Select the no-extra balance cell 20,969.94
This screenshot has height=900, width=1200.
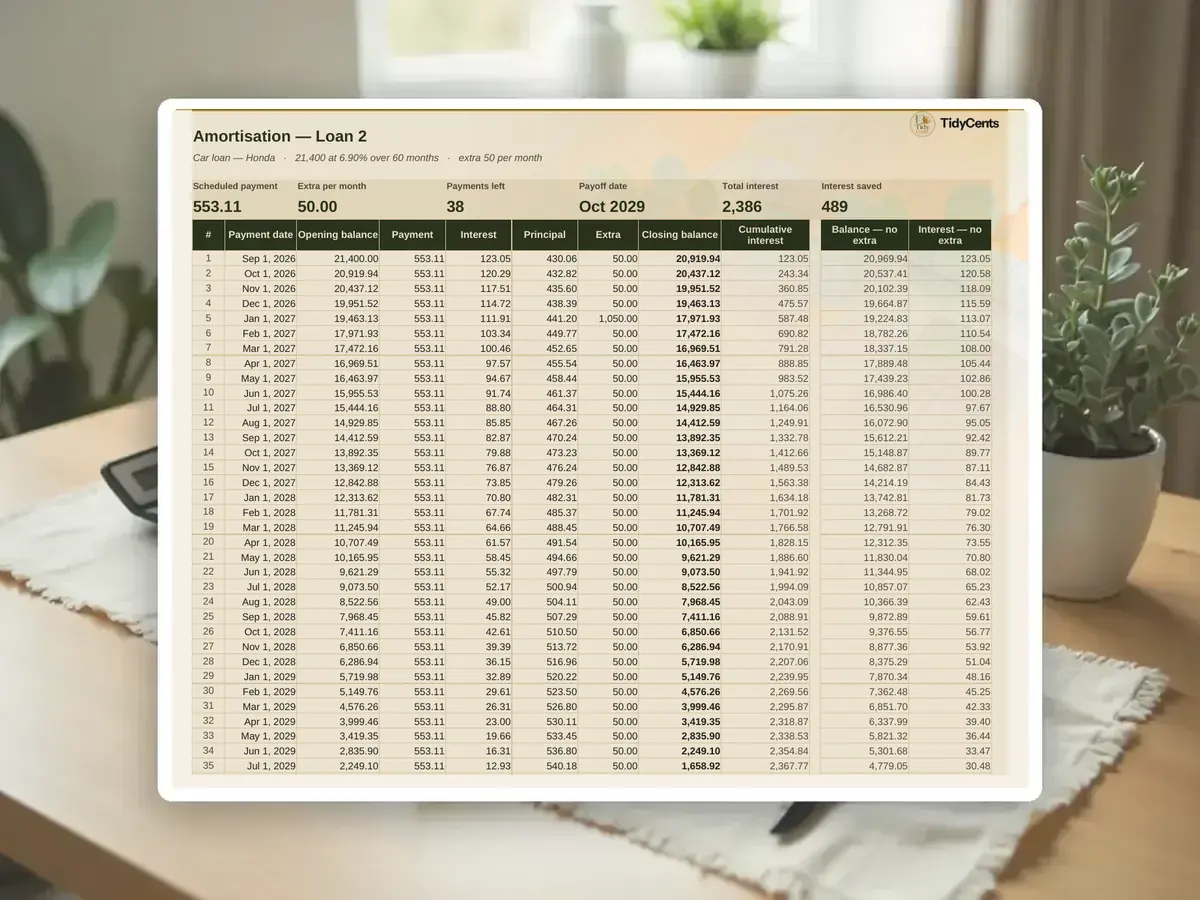[x=865, y=258]
